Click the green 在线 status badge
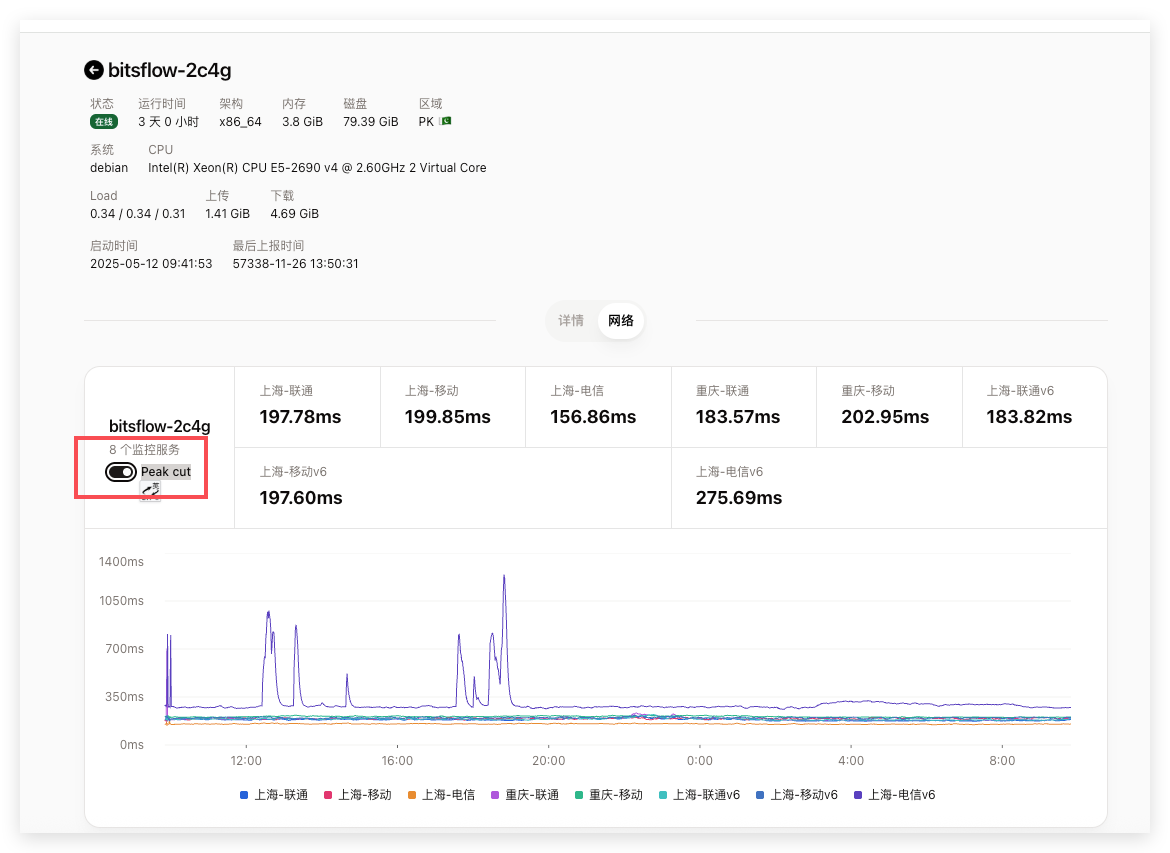The image size is (1170, 853). point(104,122)
